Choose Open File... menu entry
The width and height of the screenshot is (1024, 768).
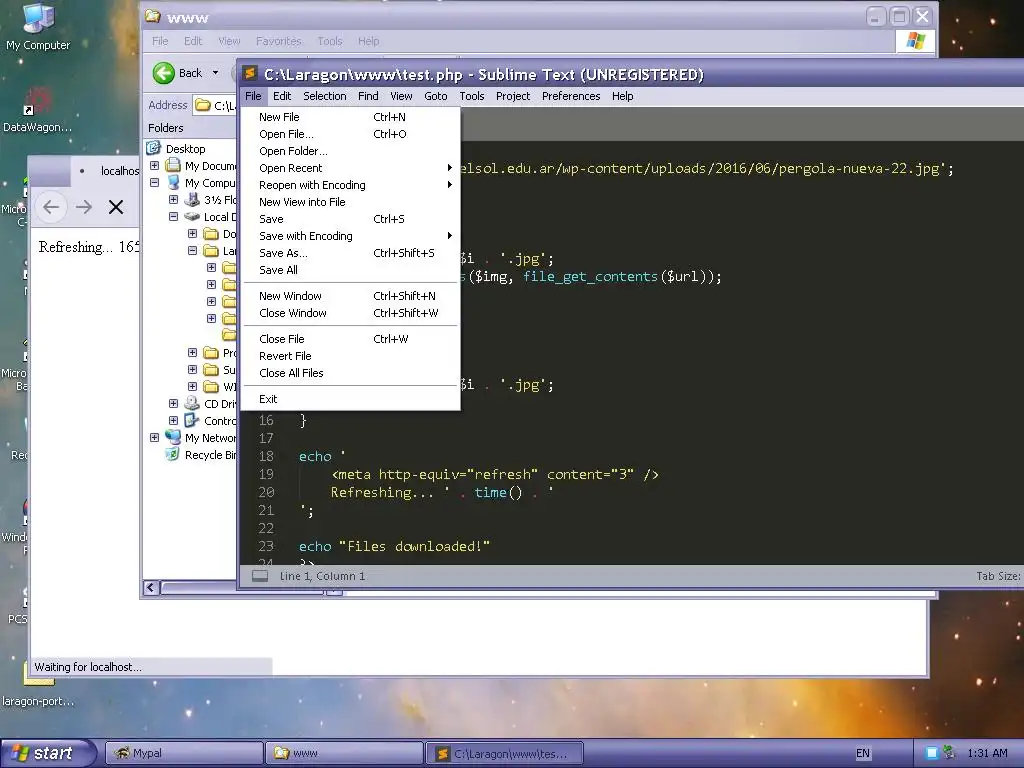pos(350,134)
